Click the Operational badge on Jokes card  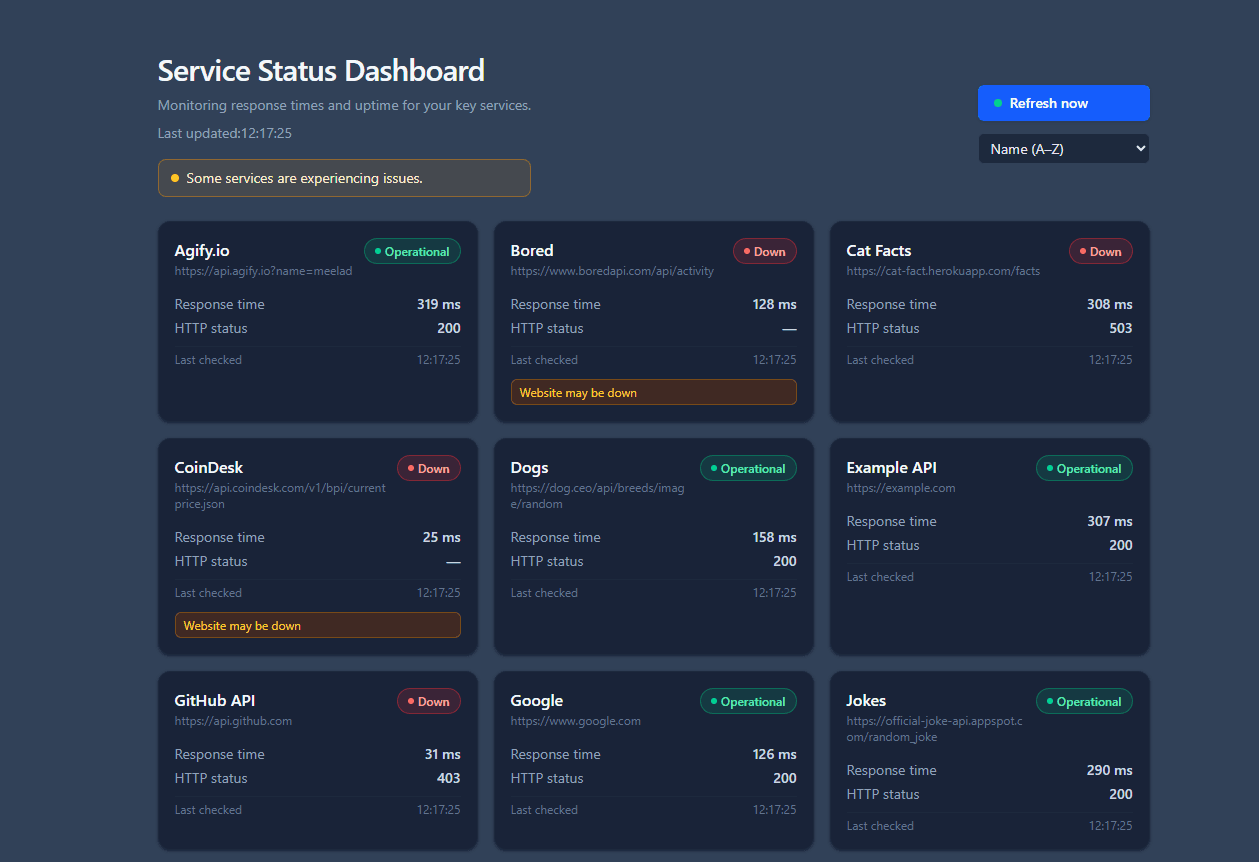pyautogui.click(x=1084, y=702)
